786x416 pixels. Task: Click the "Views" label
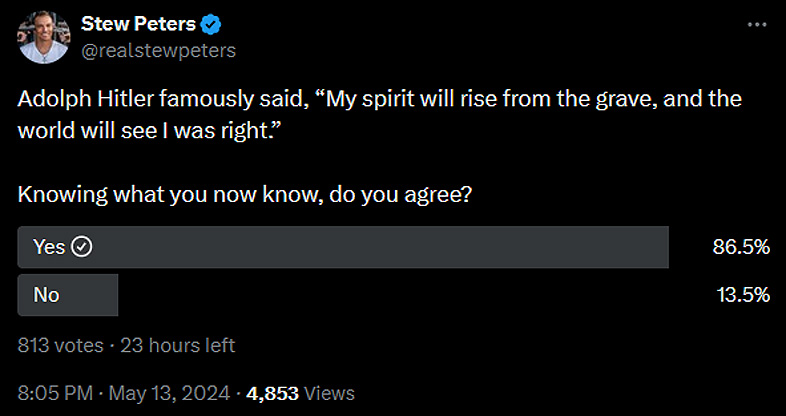tap(330, 393)
